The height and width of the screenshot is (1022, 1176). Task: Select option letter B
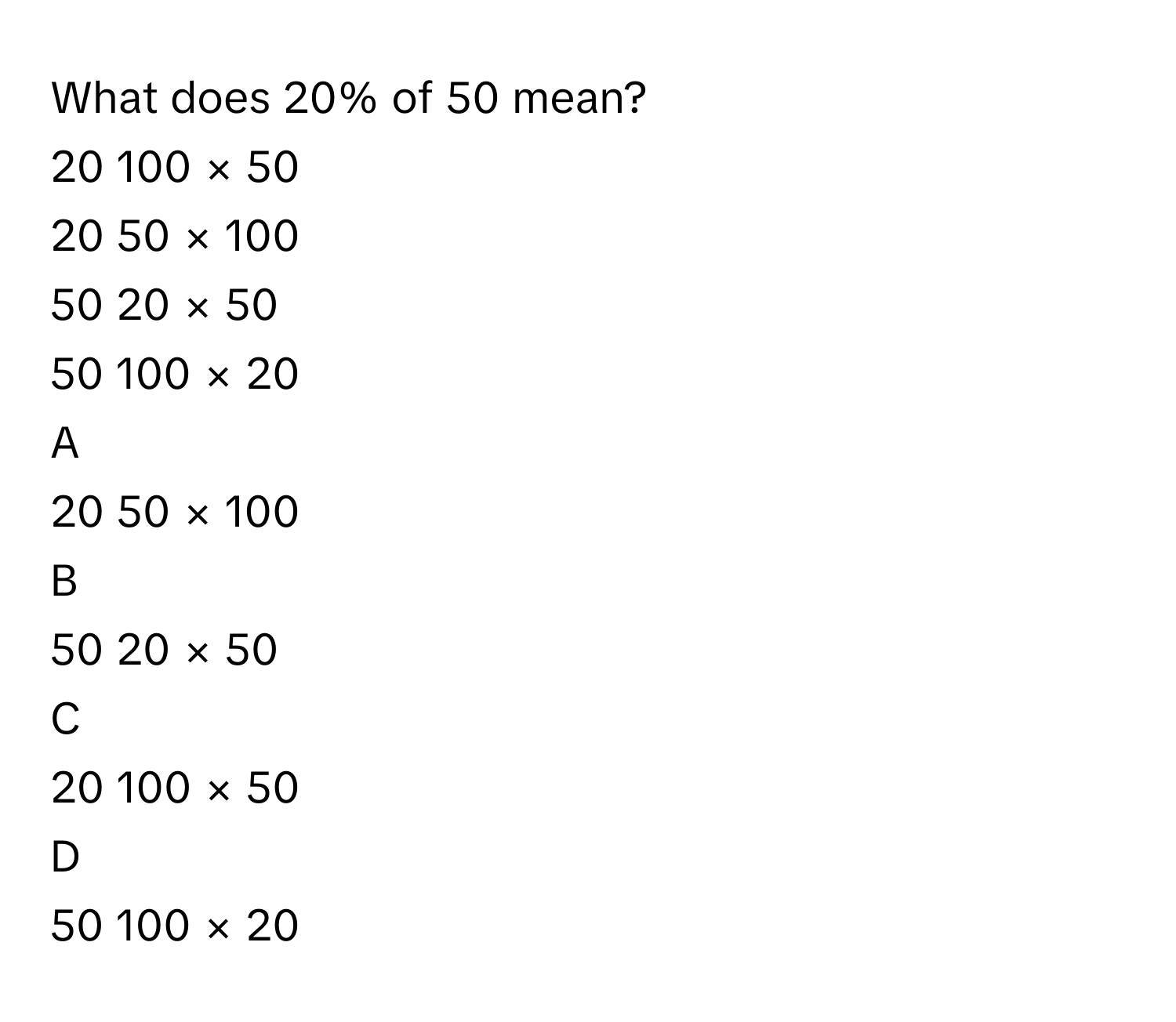[64, 582]
